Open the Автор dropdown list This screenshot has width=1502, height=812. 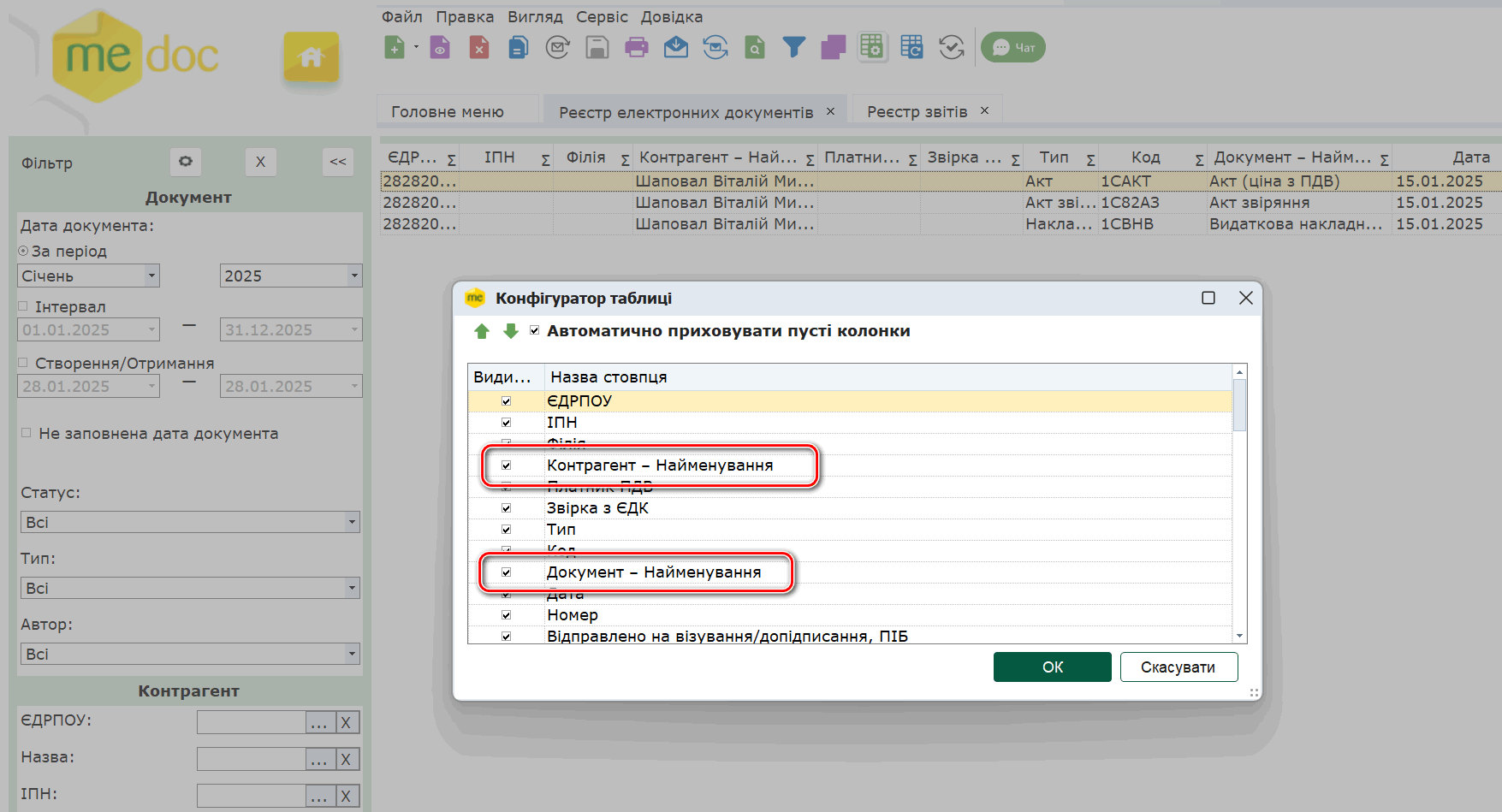pyautogui.click(x=351, y=654)
